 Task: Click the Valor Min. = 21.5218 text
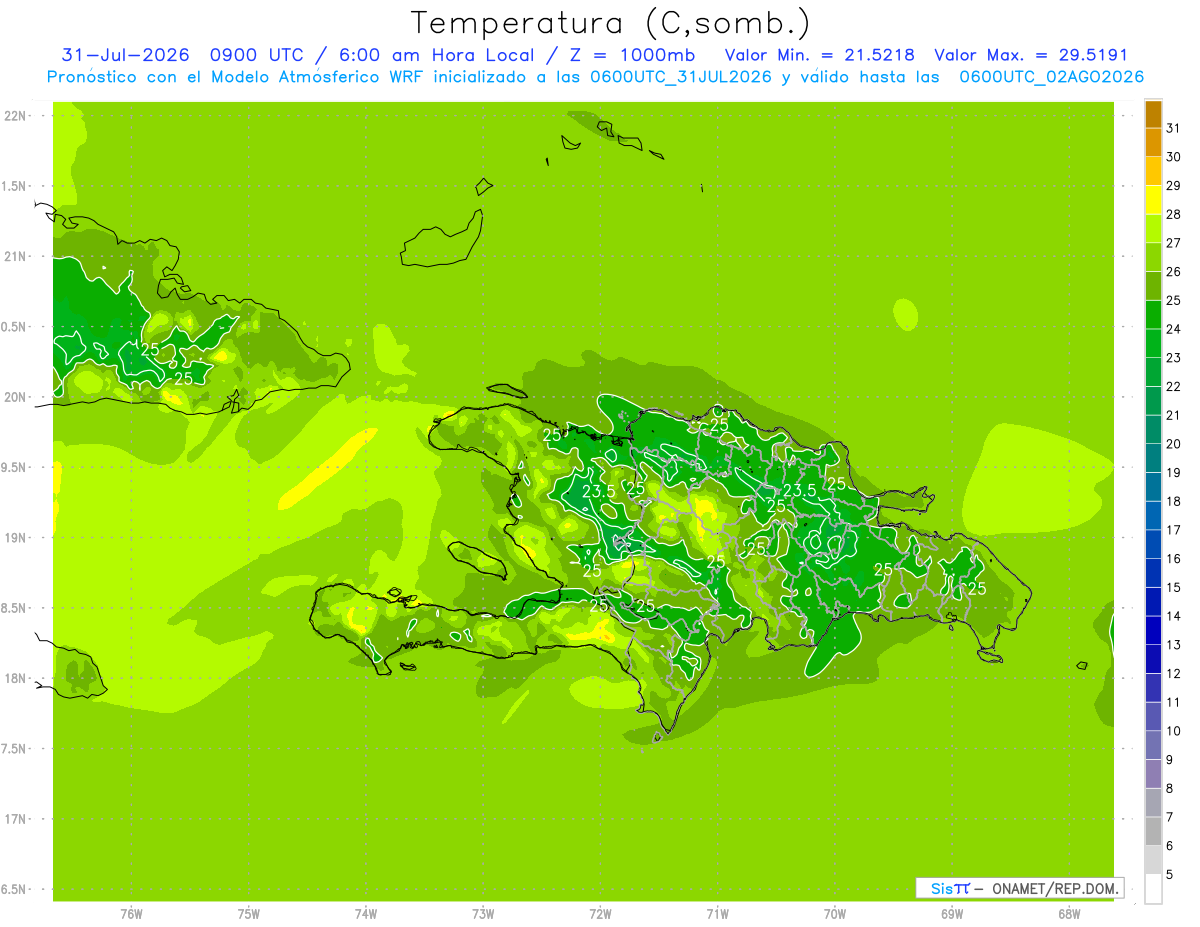click(821, 55)
